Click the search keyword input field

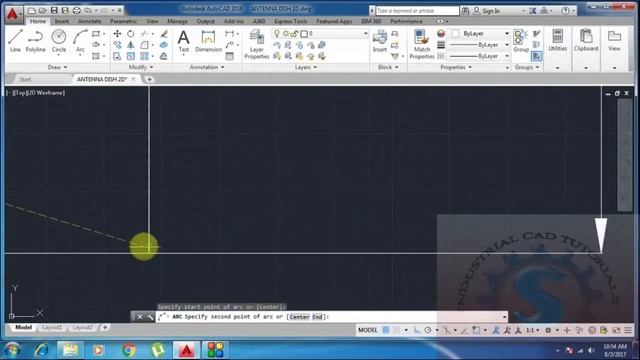click(x=417, y=11)
